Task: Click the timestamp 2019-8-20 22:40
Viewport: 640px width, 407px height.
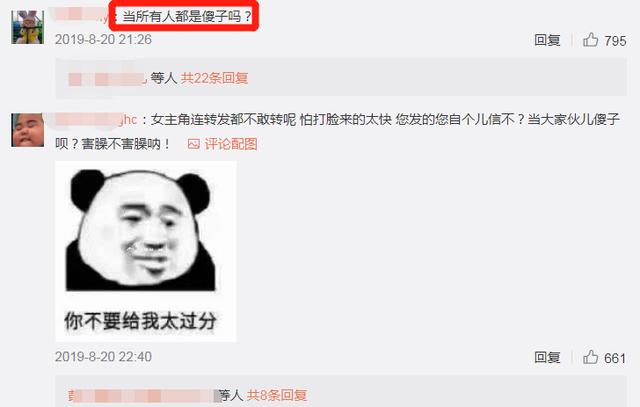Action: coord(103,357)
